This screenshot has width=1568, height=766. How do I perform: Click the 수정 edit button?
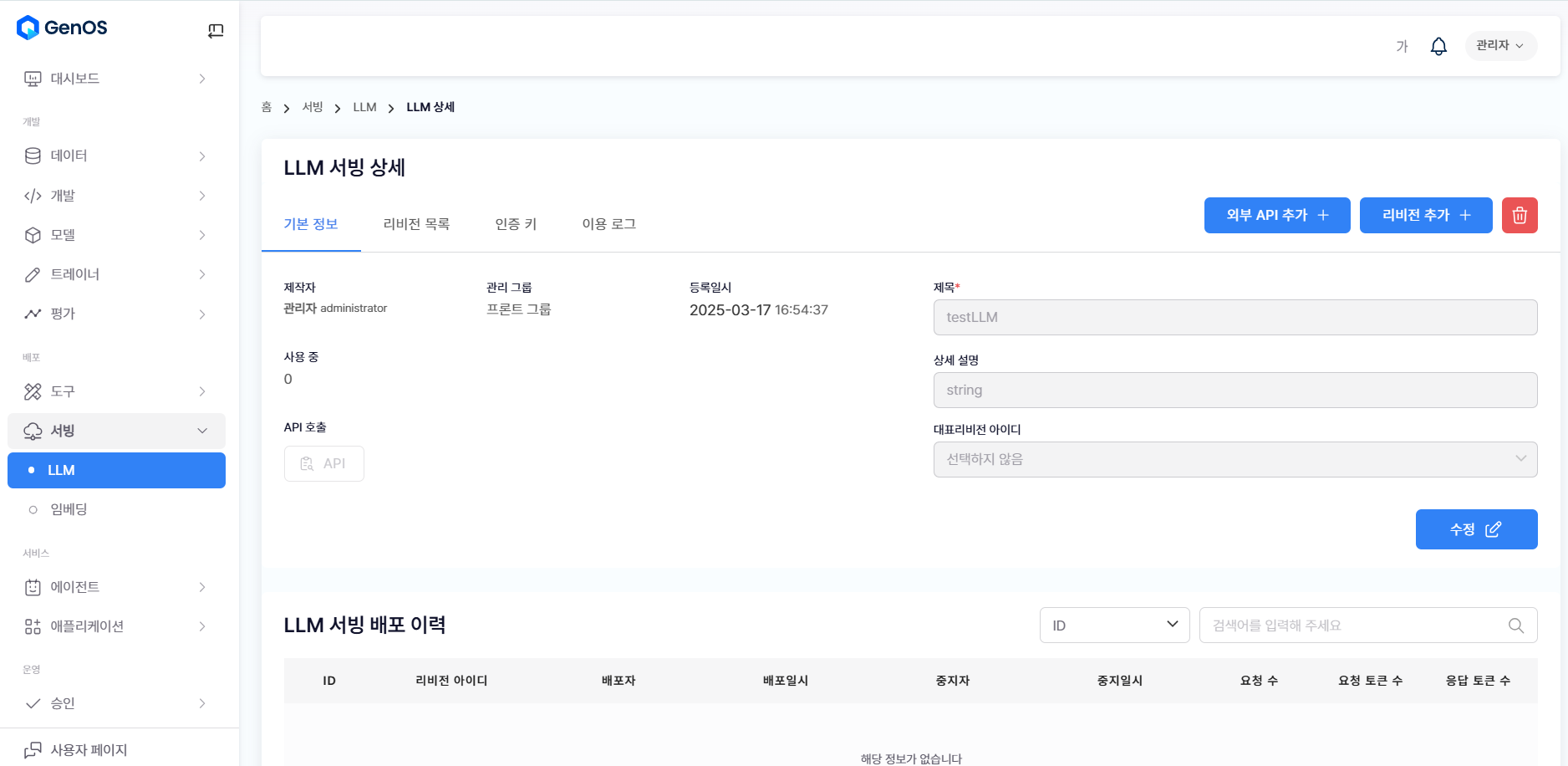(1475, 529)
